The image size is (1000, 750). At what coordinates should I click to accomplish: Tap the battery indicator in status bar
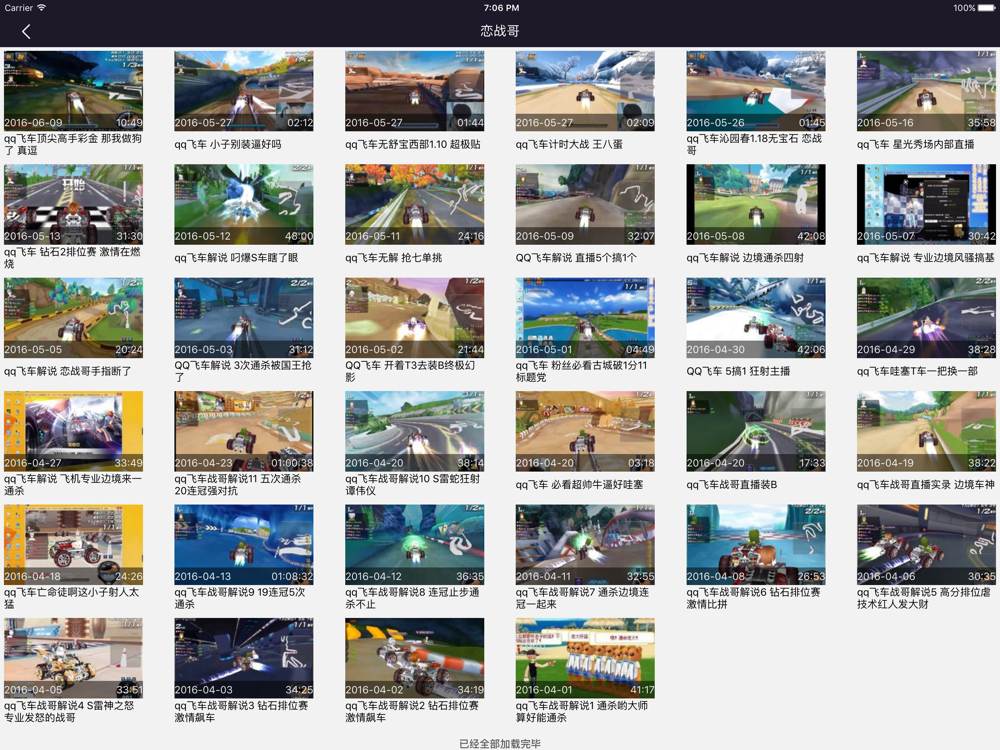[987, 8]
